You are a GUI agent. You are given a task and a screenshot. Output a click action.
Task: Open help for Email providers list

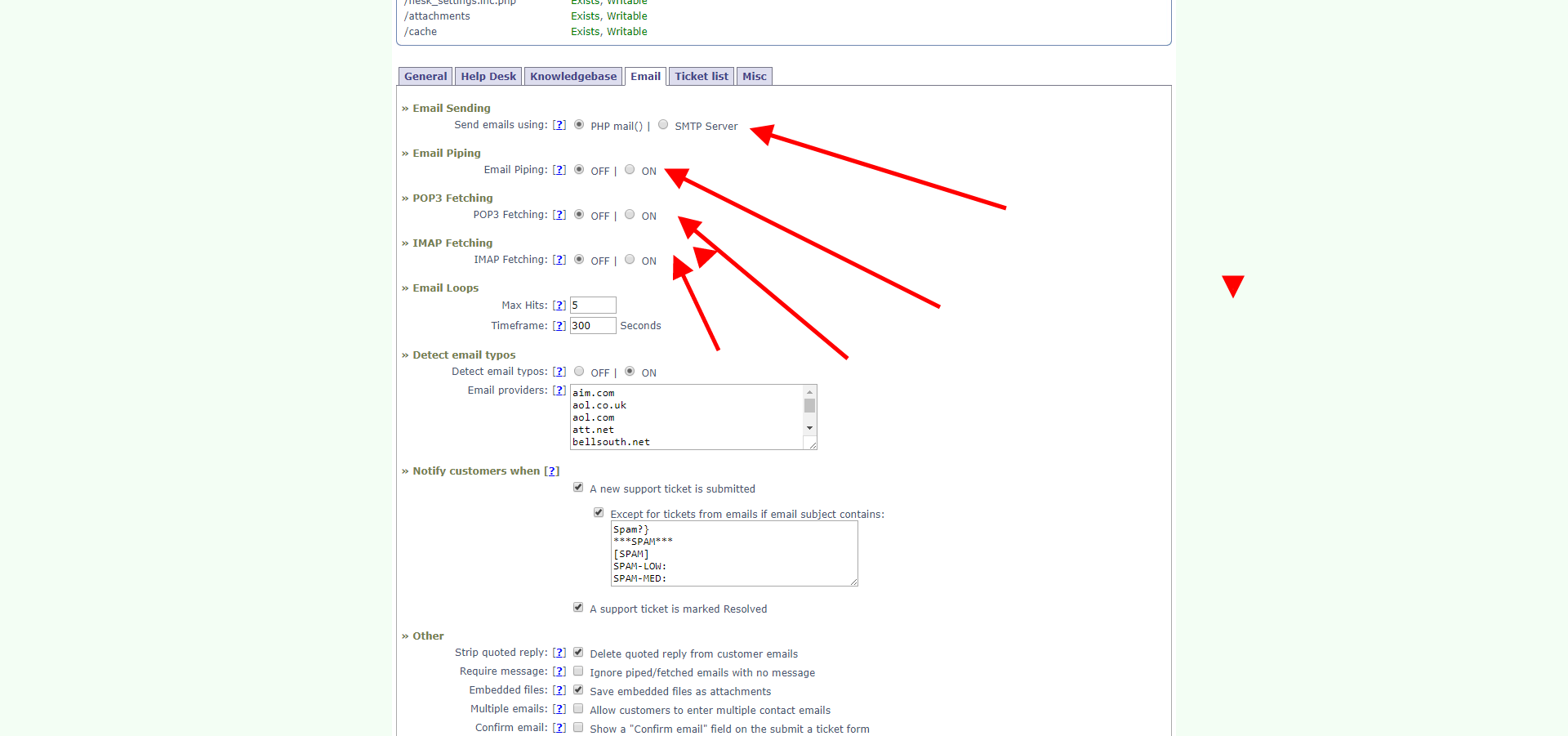pyautogui.click(x=559, y=390)
